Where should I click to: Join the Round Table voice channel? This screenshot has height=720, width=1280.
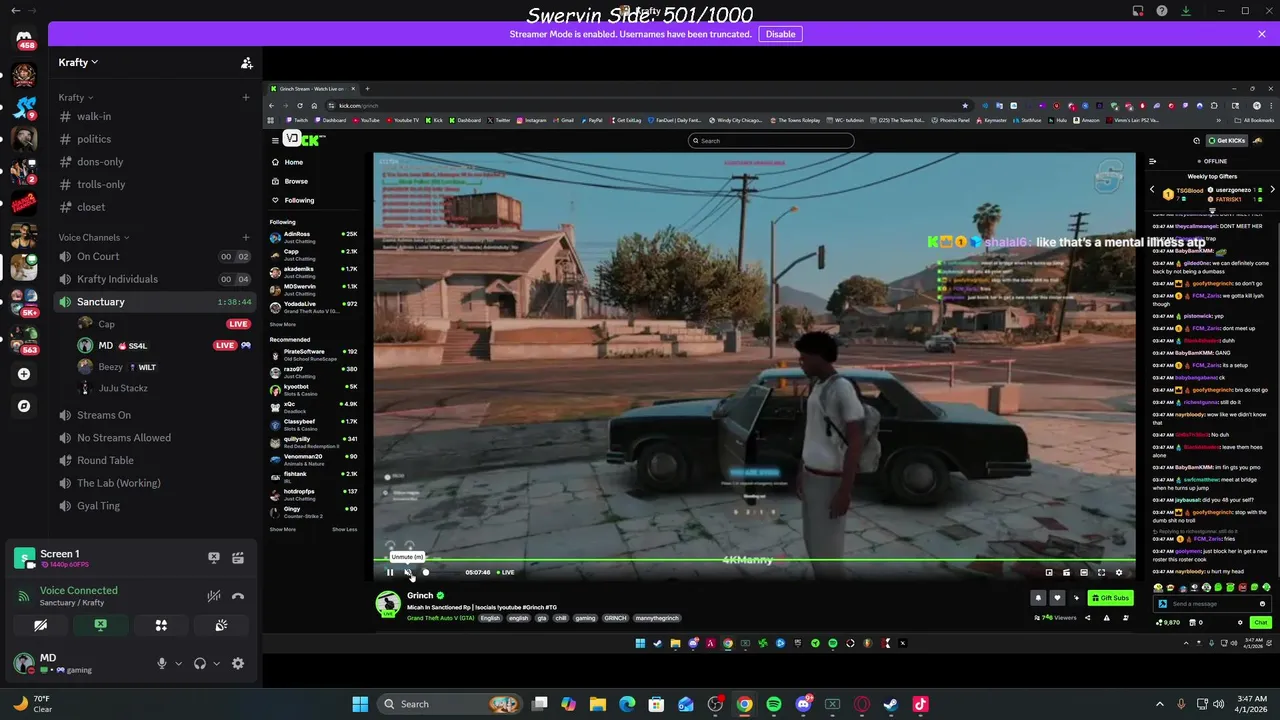point(156,460)
